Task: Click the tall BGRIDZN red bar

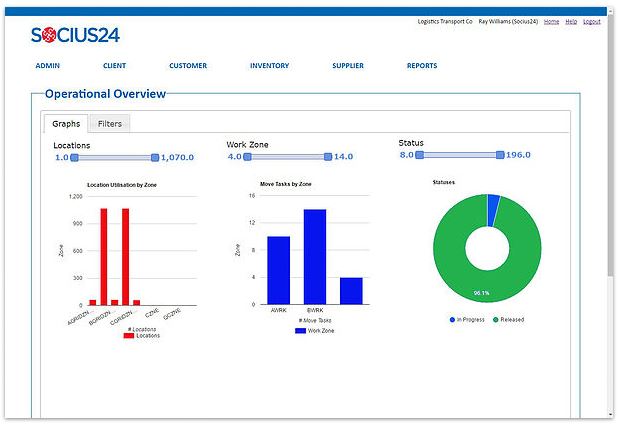Action: 104,257
